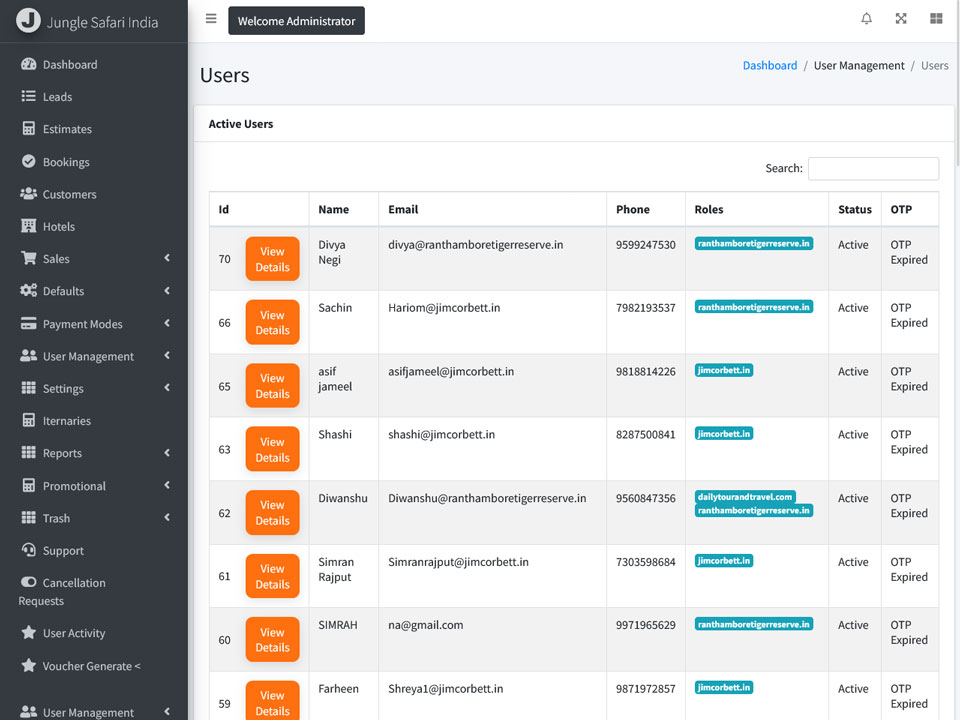Expand the Settings submenu chevron
This screenshot has width=960, height=720.
tap(167, 387)
